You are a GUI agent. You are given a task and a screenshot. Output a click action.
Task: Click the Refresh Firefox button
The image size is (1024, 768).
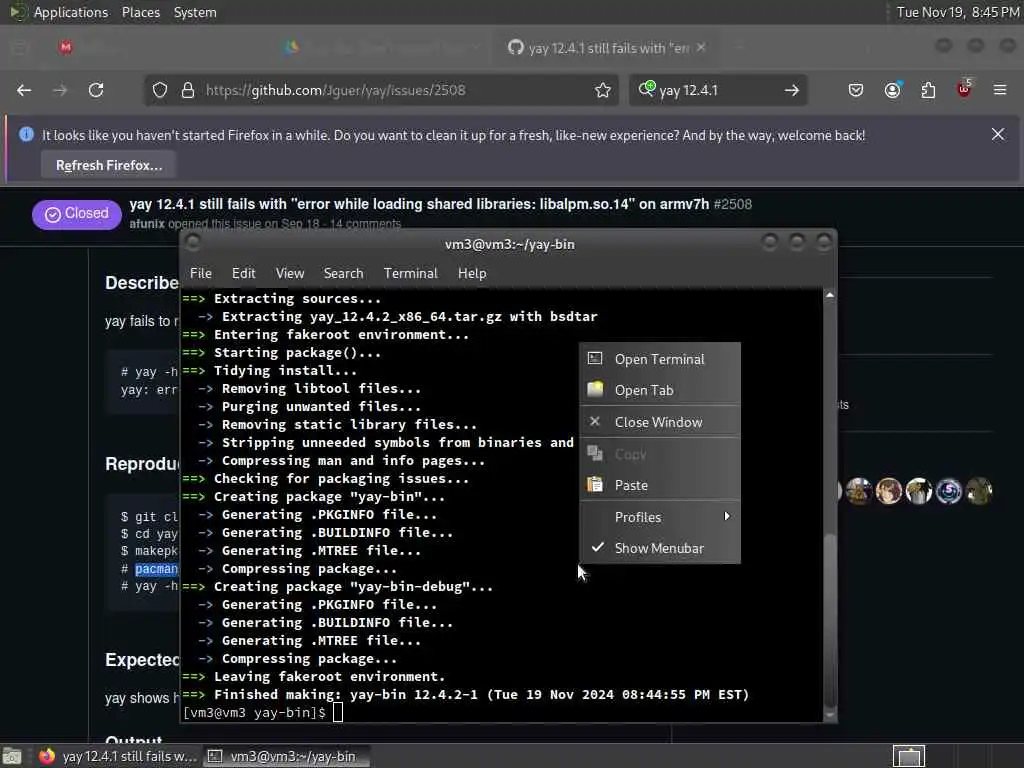[109, 165]
